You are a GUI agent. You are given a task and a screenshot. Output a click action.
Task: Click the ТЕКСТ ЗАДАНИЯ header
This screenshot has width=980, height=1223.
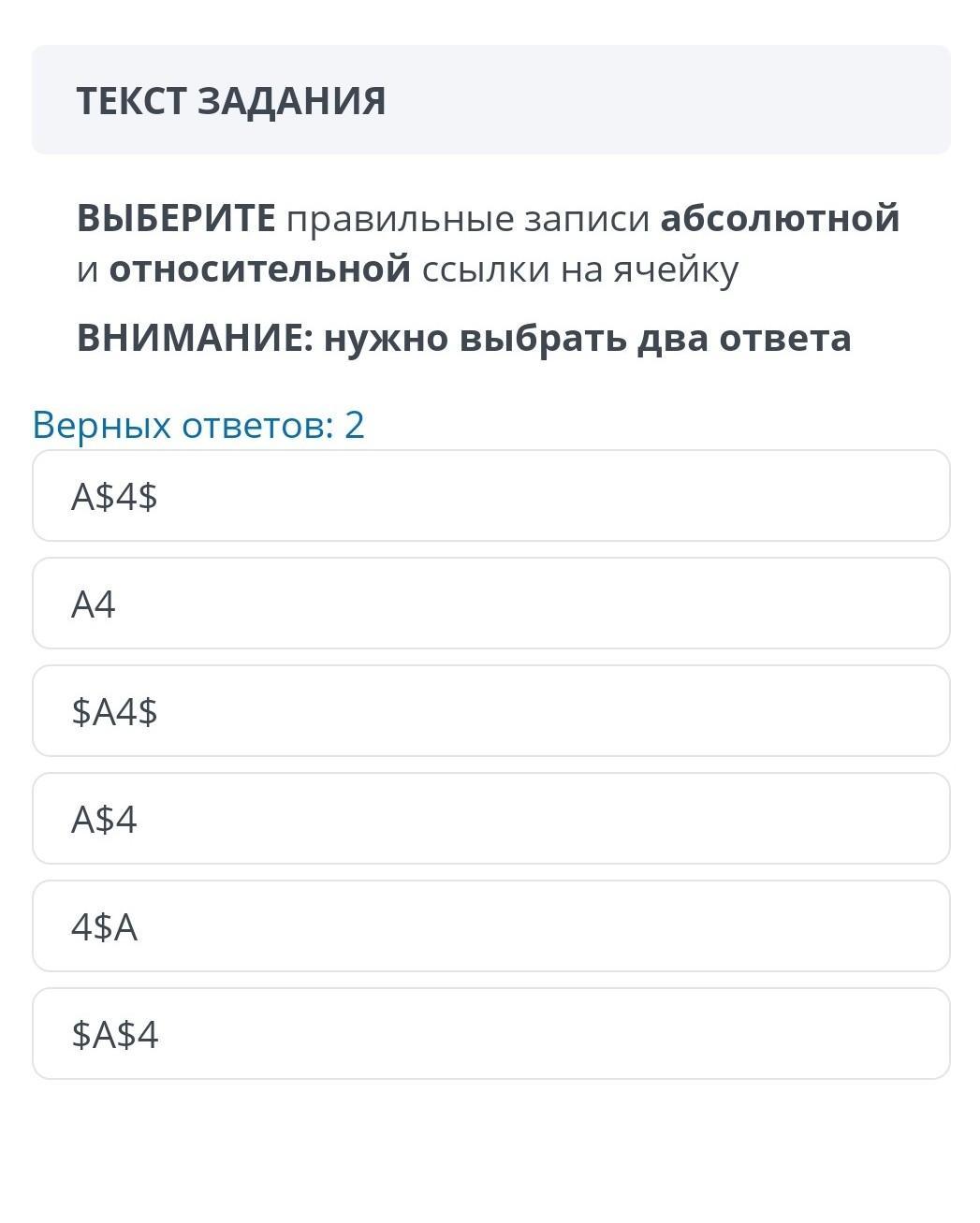(x=230, y=101)
